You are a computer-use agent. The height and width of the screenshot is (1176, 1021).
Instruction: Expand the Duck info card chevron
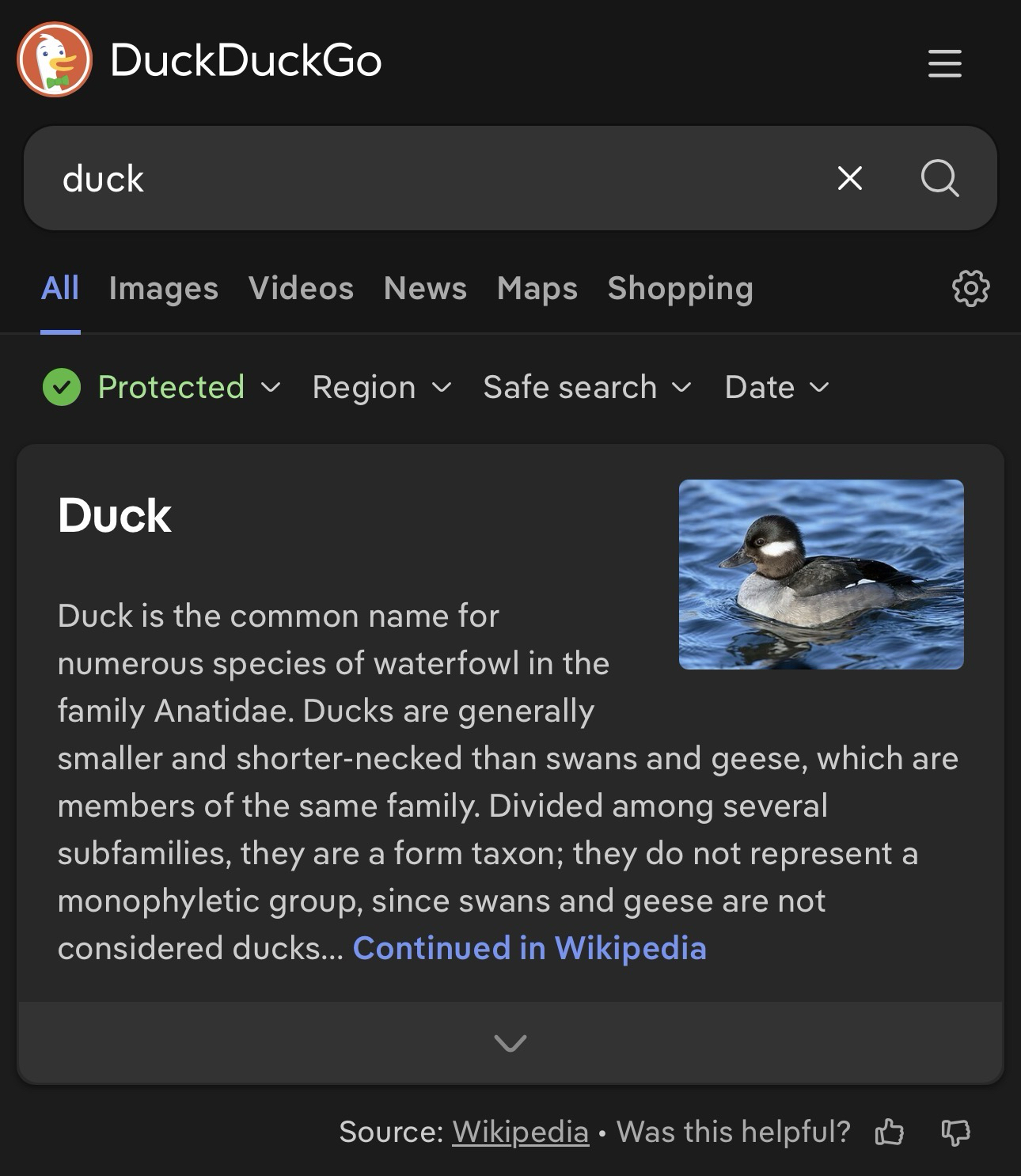click(510, 1043)
